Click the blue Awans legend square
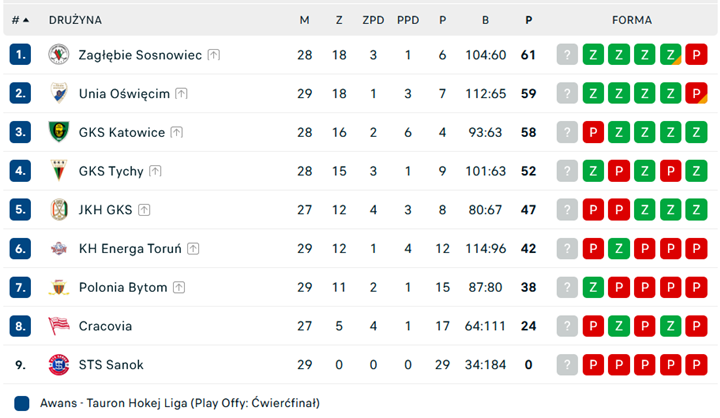This screenshot has width=720, height=418. tap(21, 403)
